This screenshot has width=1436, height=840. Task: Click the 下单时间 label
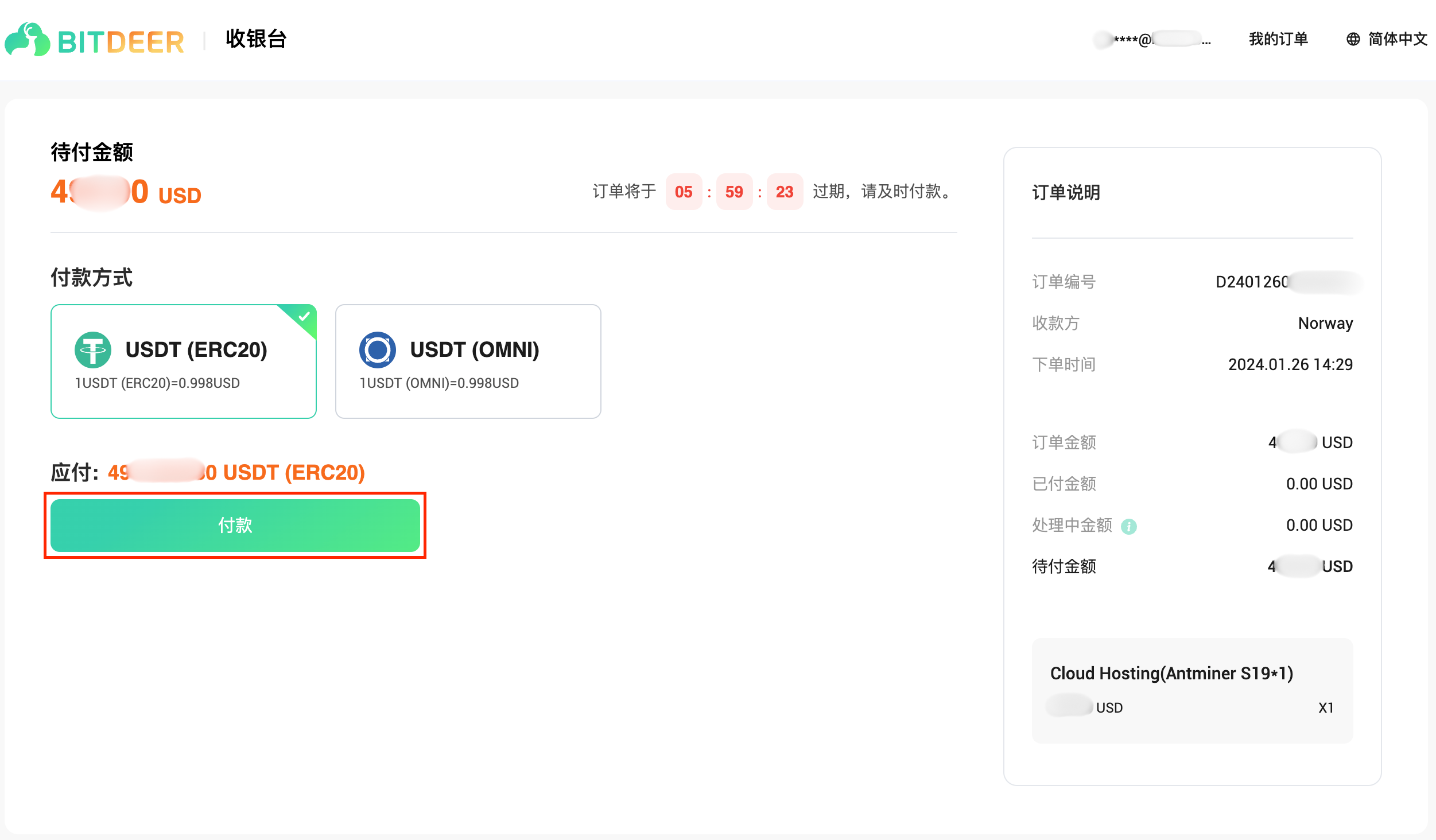coord(1064,364)
